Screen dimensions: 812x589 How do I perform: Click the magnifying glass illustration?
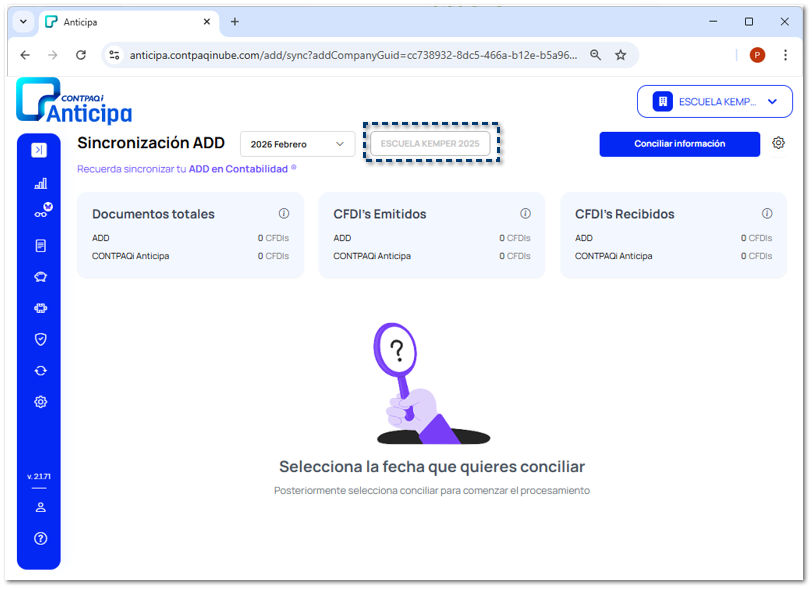point(432,383)
